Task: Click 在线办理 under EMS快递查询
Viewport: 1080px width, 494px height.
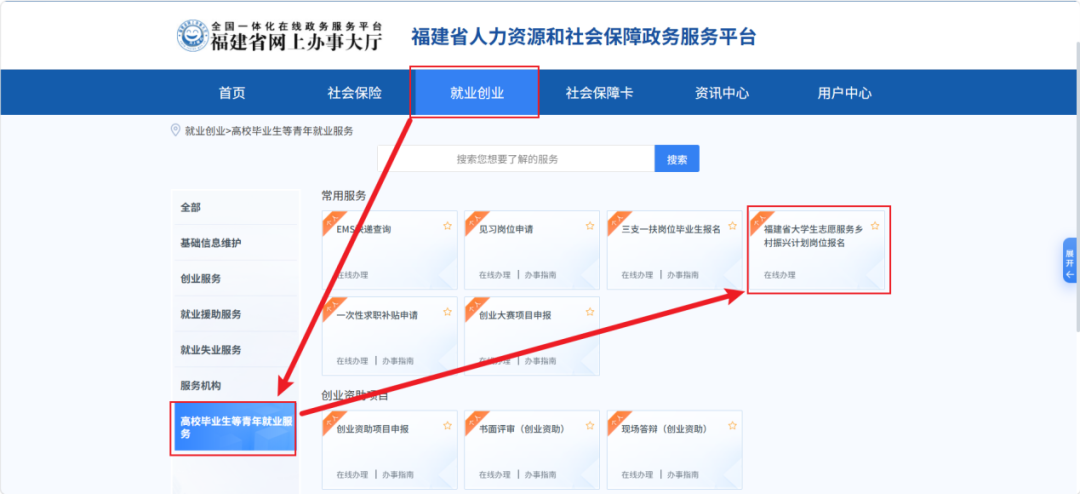Action: (352, 275)
